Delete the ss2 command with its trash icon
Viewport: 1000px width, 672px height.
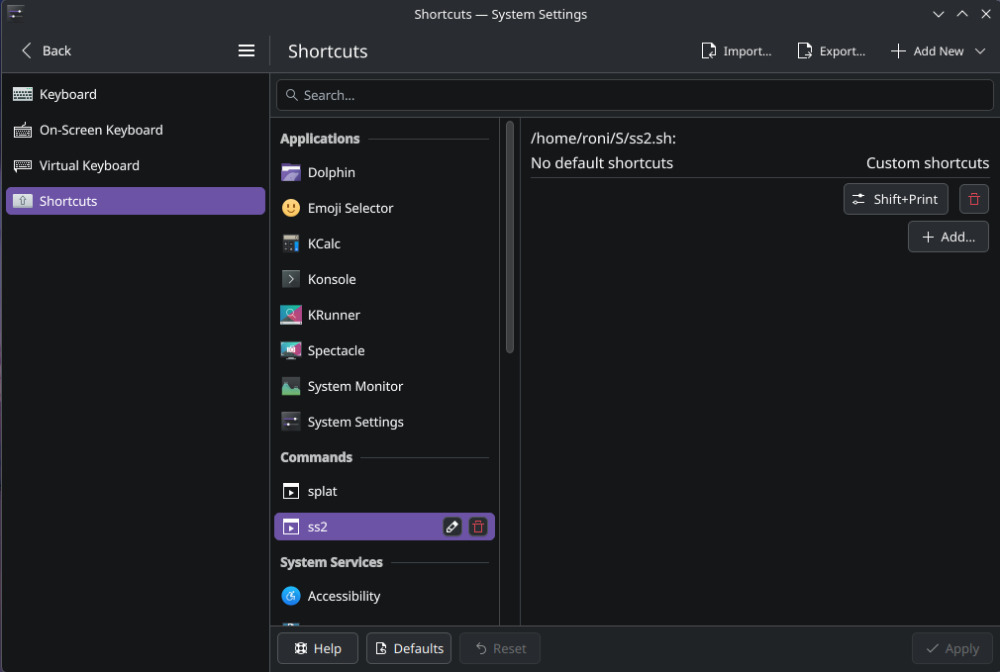[x=478, y=527]
